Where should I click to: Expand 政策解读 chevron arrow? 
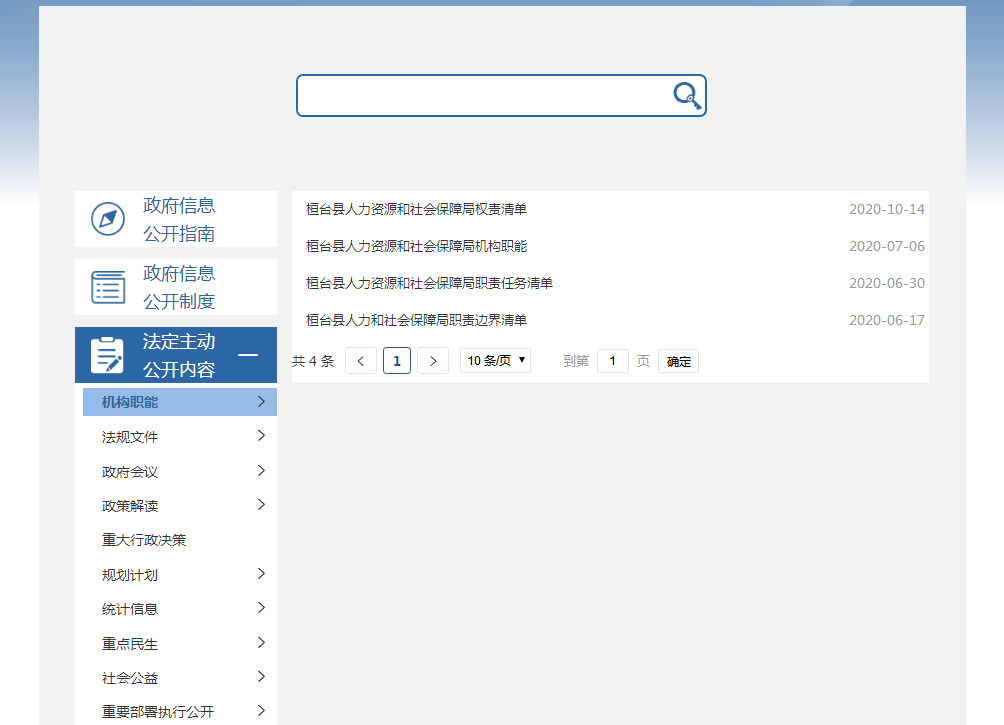coord(261,505)
